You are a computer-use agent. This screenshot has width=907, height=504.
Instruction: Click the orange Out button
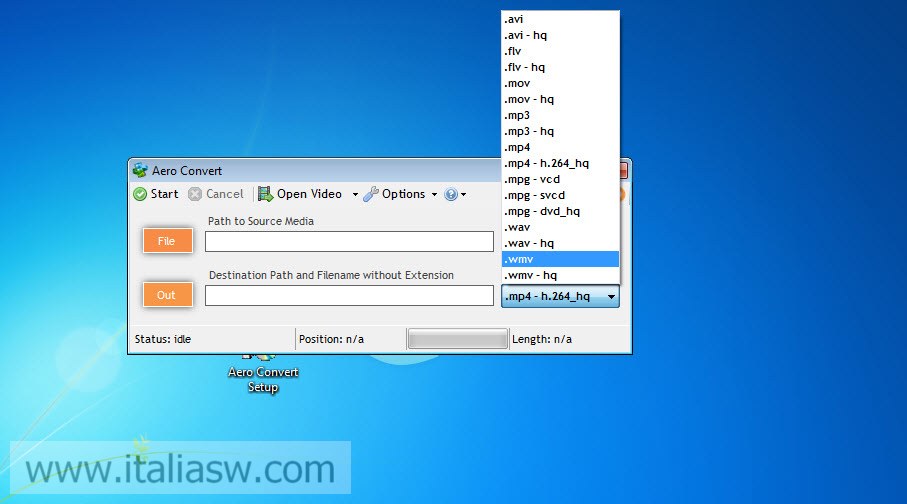[x=168, y=295]
